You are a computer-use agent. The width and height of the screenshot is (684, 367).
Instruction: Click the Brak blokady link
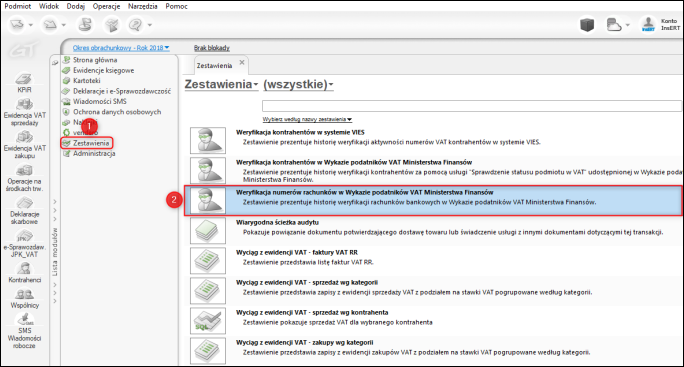[x=212, y=48]
